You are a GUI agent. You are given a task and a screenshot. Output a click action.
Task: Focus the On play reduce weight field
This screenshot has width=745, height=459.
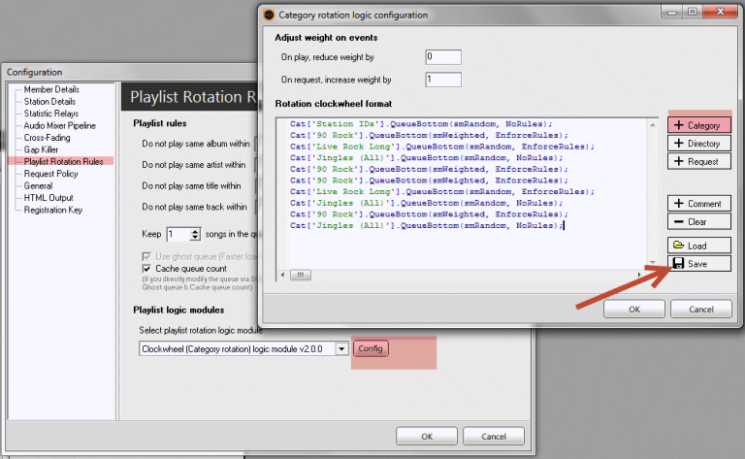[442, 57]
